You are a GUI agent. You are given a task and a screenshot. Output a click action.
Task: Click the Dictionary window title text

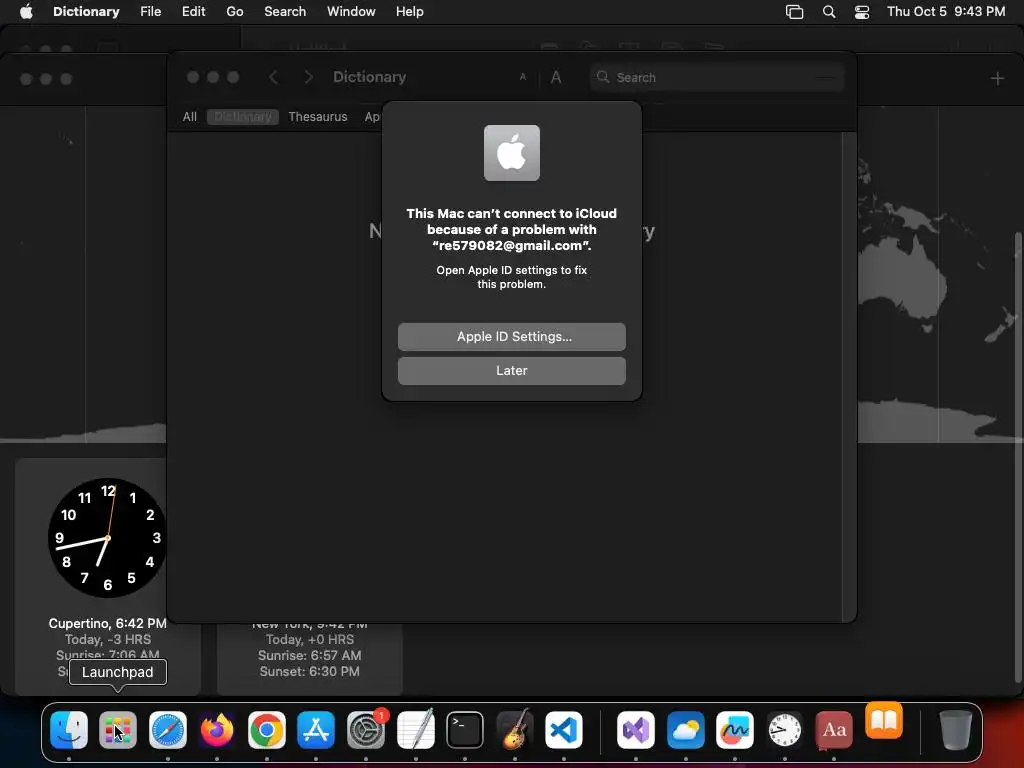[x=370, y=77]
